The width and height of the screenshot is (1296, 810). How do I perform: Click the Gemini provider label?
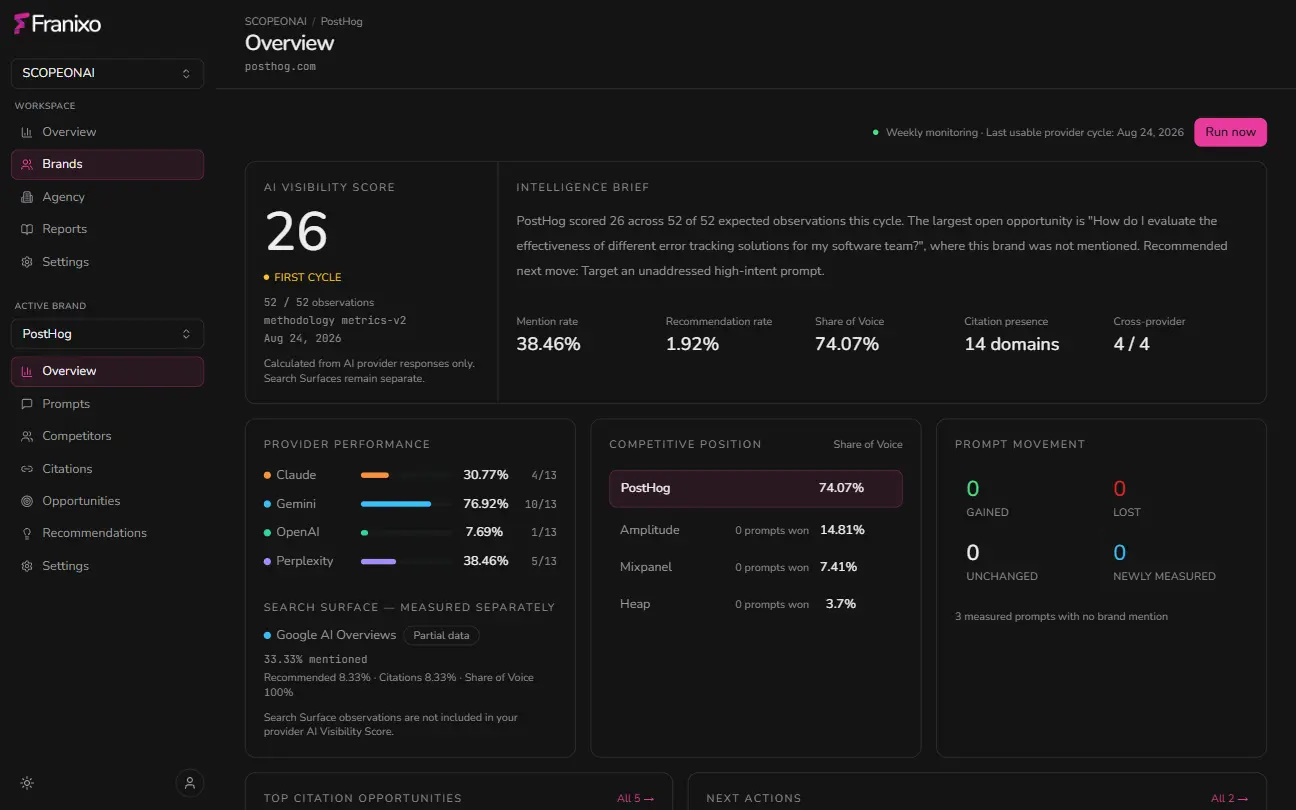click(x=296, y=504)
